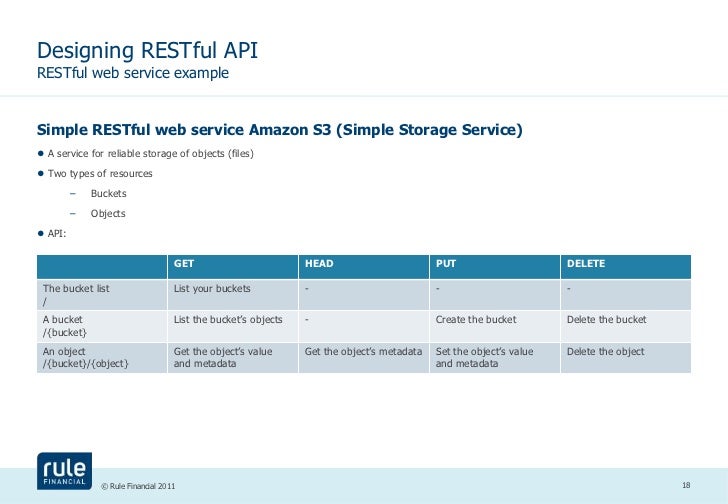Click the DELETE column header

coord(625,267)
